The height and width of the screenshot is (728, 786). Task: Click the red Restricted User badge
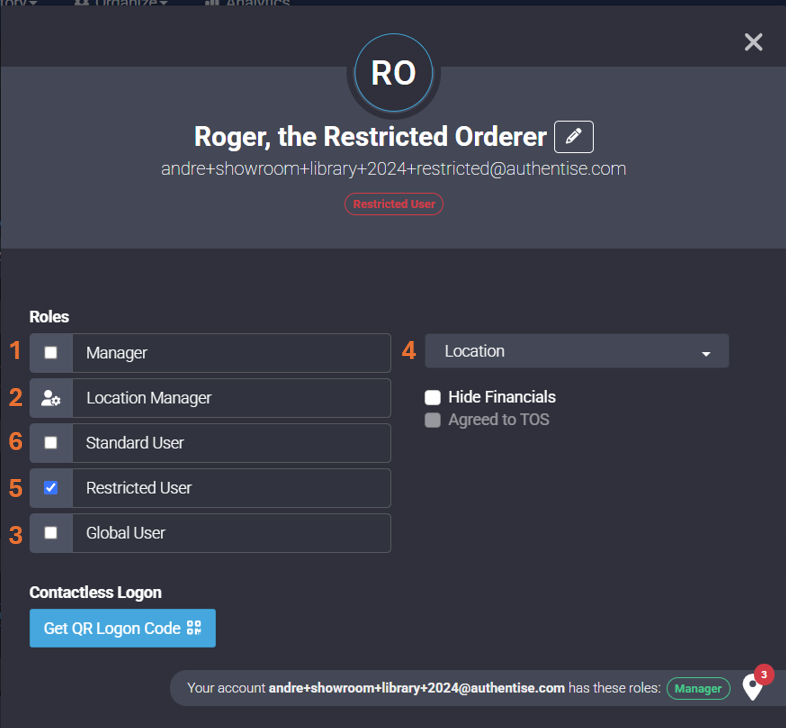click(394, 204)
